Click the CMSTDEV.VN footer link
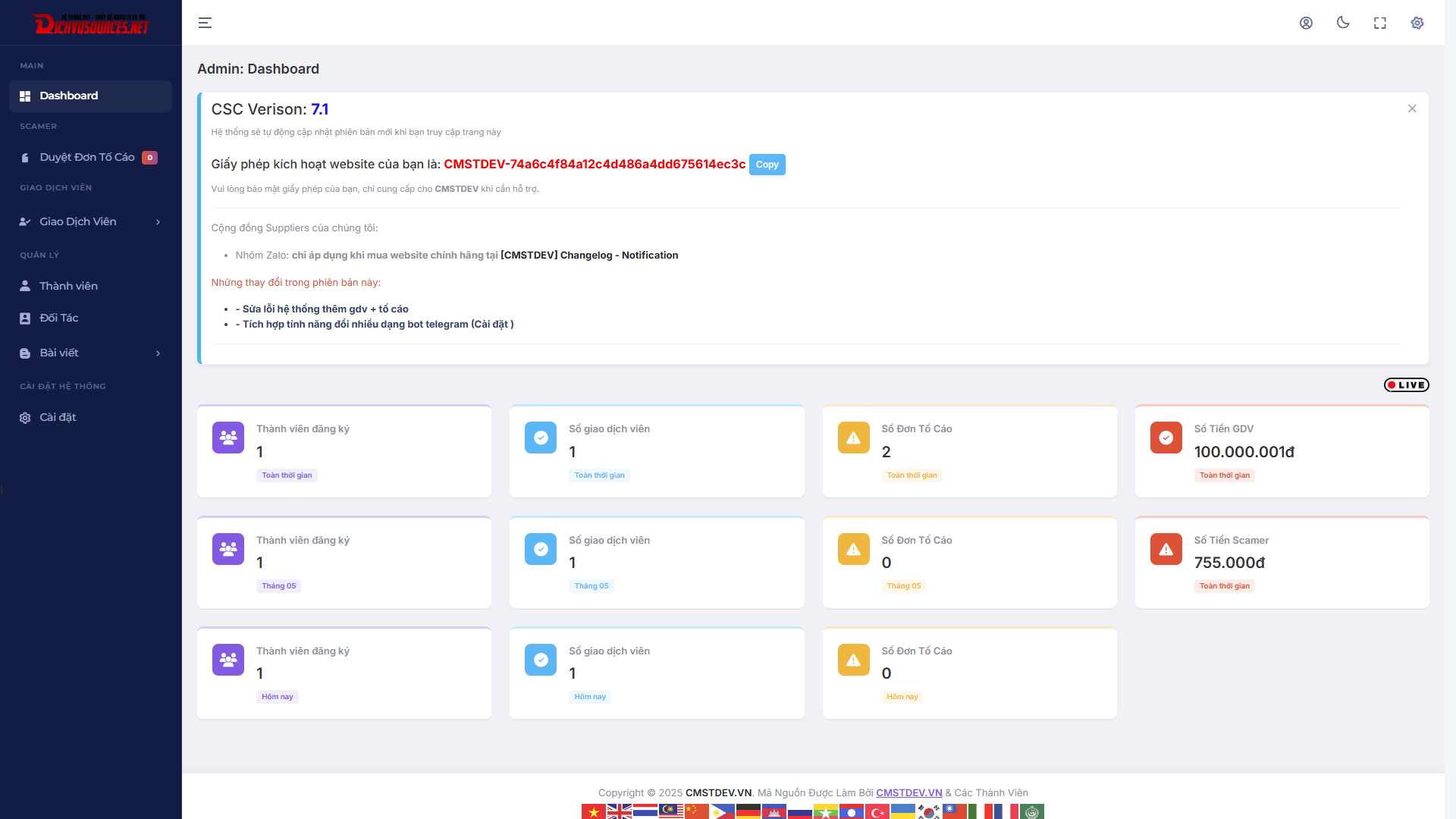 coord(908,792)
